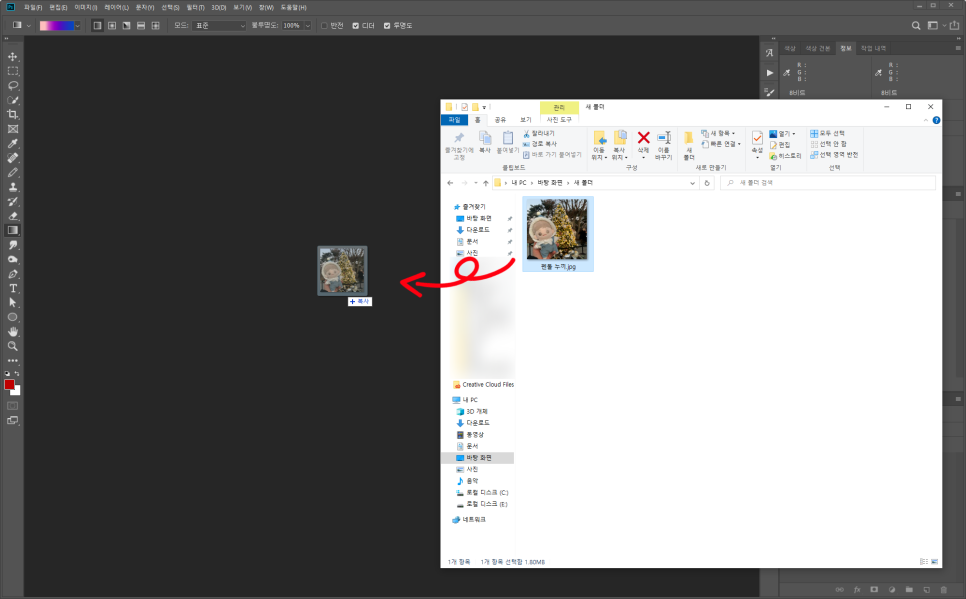966x599 pixels.
Task: Open the gradient preset picker arrow
Action: click(x=77, y=25)
